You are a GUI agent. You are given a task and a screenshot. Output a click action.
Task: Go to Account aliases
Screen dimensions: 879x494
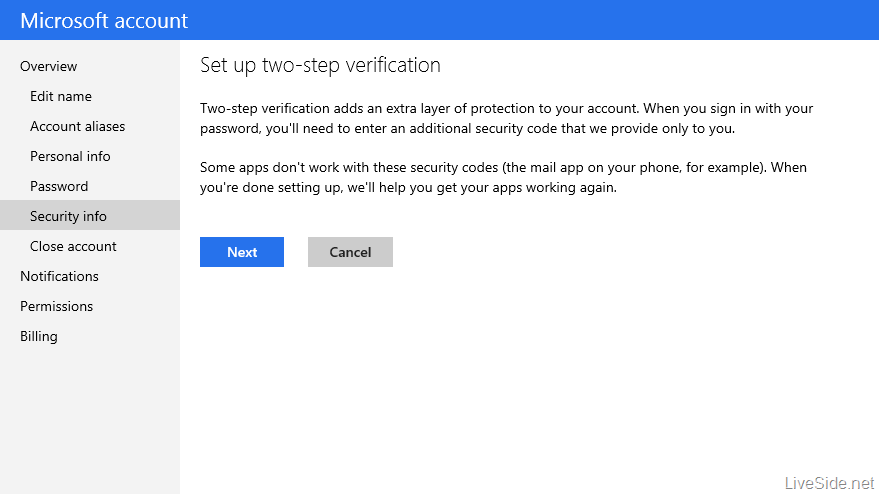click(77, 126)
